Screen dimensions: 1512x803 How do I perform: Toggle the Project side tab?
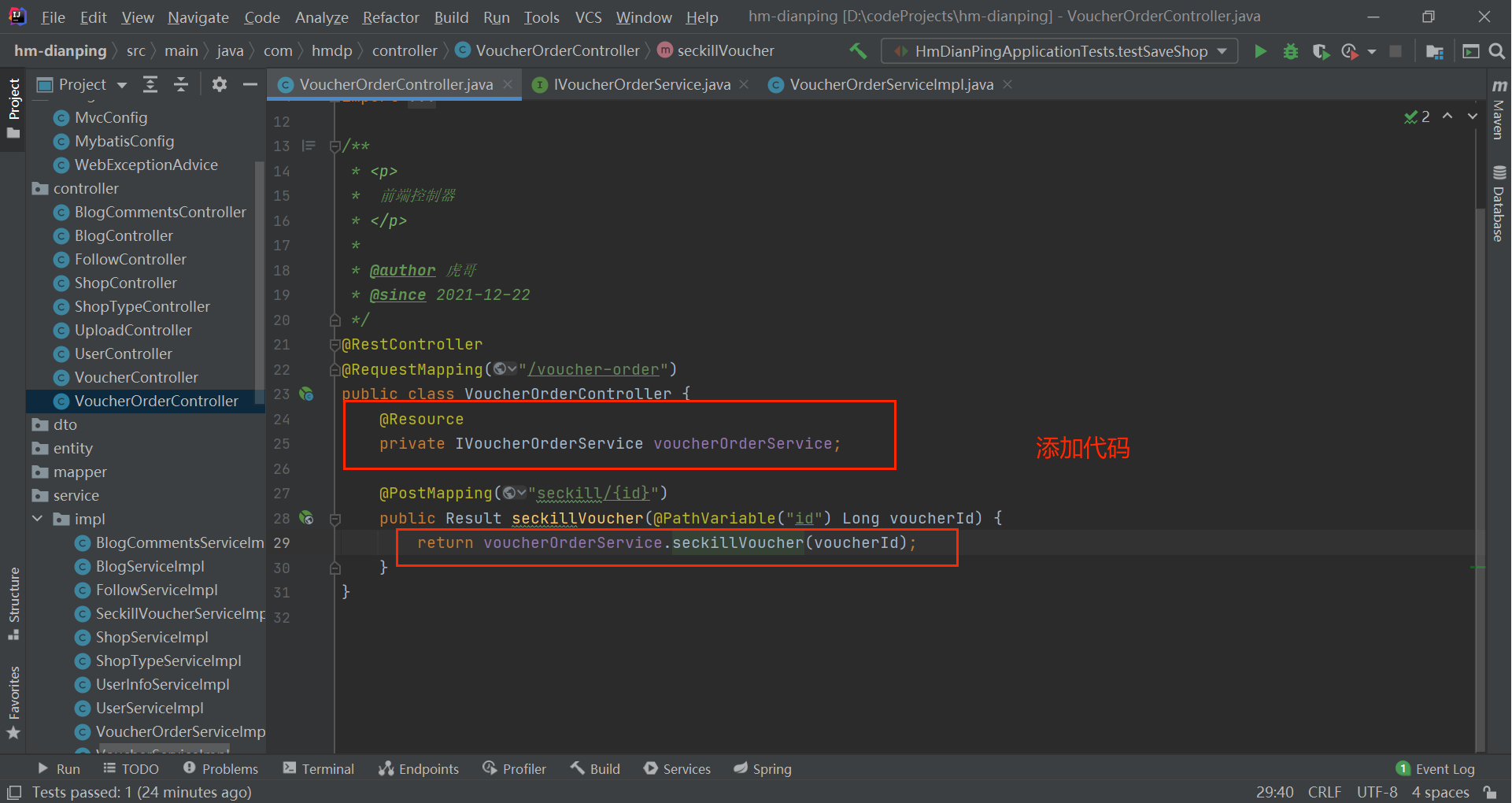pos(13,107)
